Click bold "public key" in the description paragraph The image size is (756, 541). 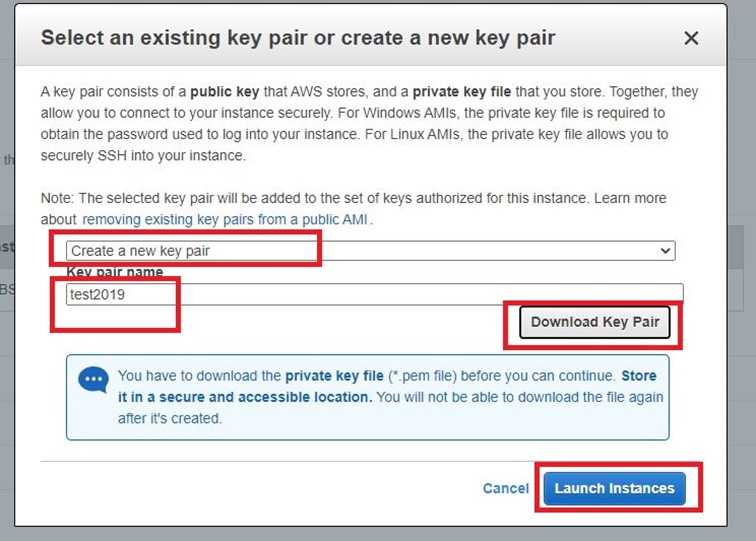click(x=225, y=92)
